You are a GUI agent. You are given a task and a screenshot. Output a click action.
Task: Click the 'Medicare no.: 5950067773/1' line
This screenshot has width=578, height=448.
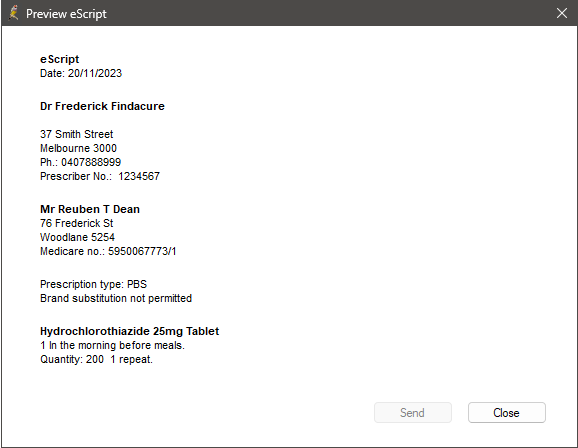pos(108,251)
